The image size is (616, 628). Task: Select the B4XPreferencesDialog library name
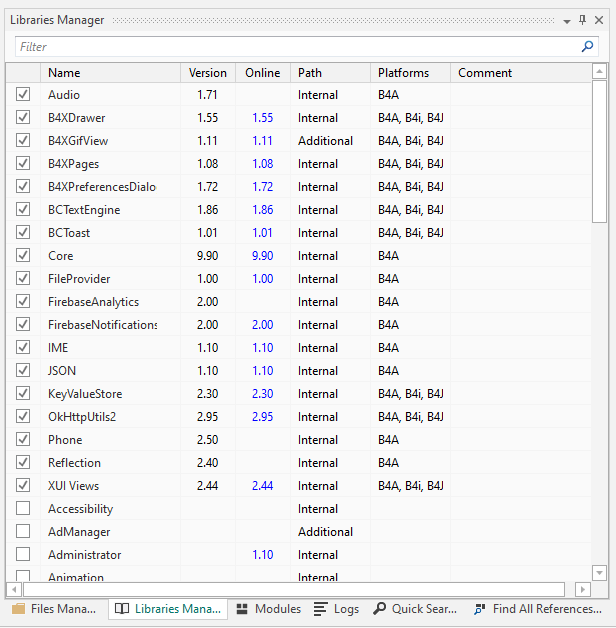coord(102,187)
